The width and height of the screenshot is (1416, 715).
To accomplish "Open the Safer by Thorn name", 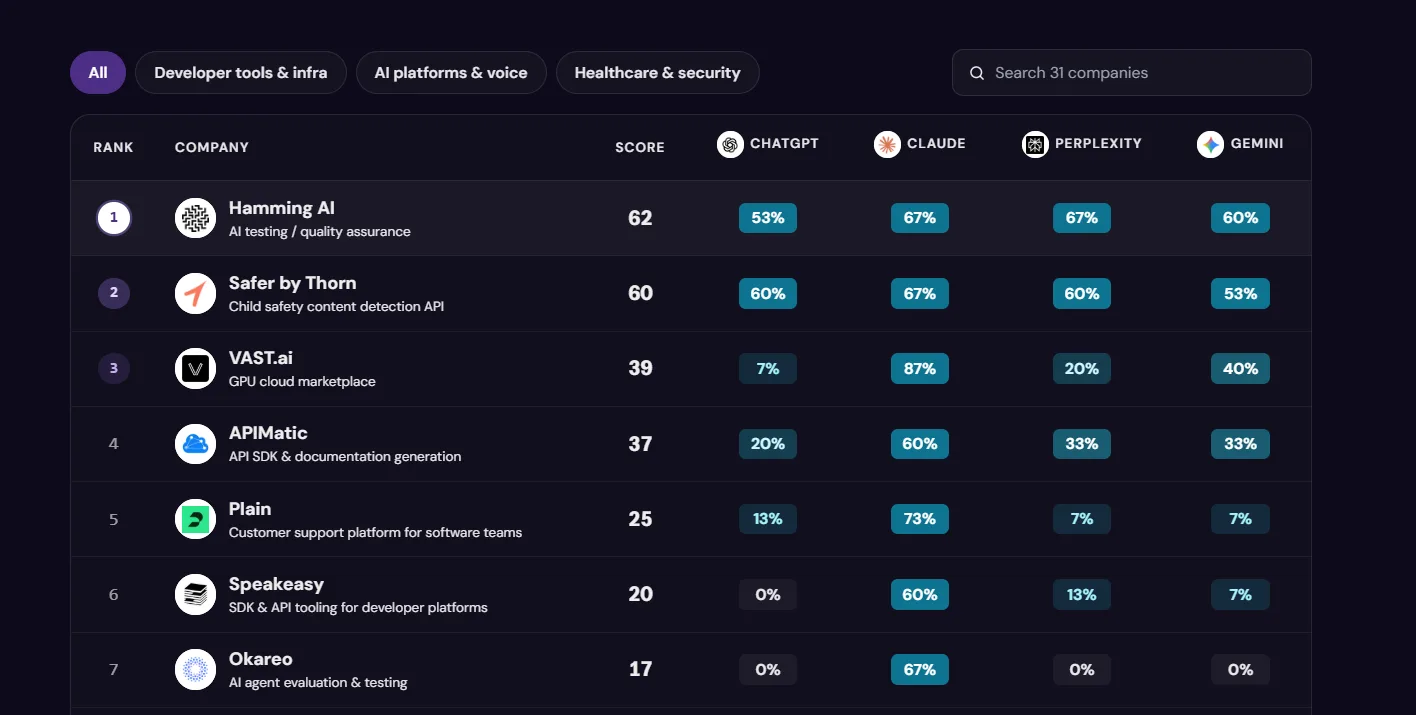I will 293,283.
